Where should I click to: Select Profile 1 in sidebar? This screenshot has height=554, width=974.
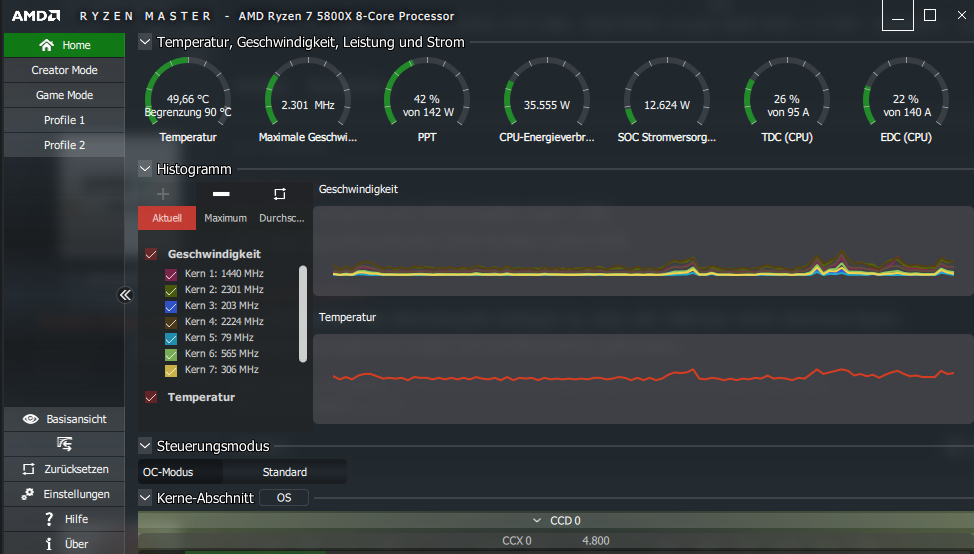click(64, 120)
